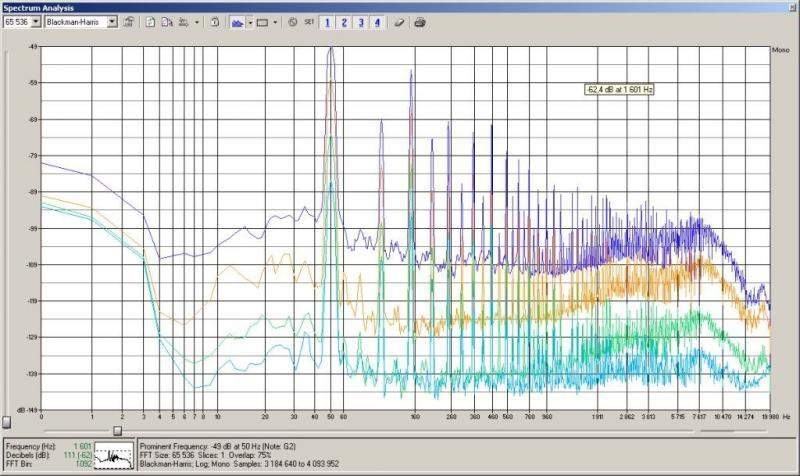Toggle snapshot 2

coord(344,22)
